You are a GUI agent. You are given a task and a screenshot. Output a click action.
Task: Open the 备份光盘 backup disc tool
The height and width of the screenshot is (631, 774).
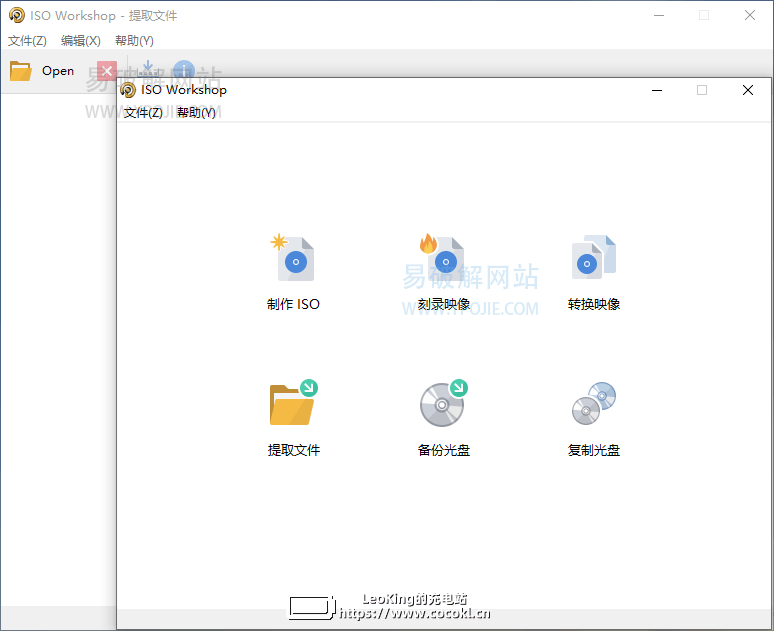click(443, 418)
